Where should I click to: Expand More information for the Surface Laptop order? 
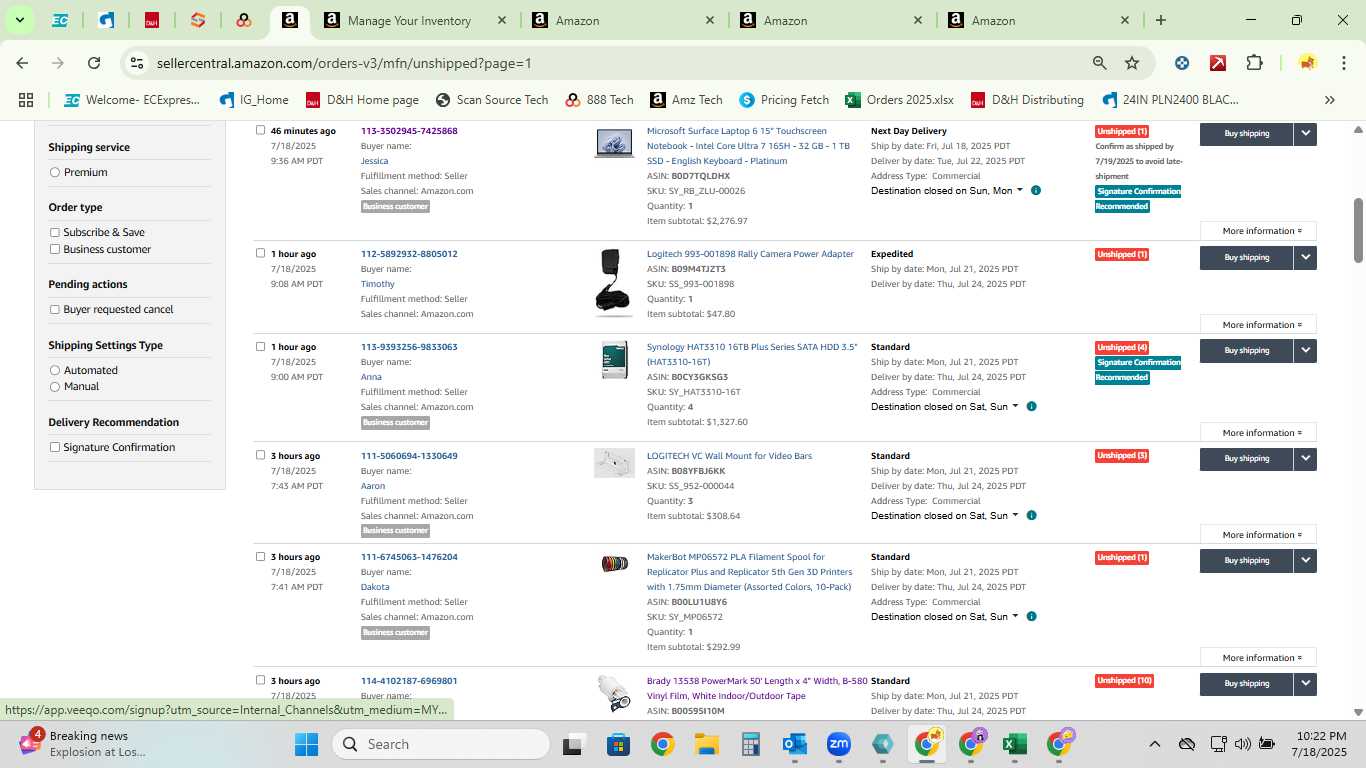[x=1258, y=231]
